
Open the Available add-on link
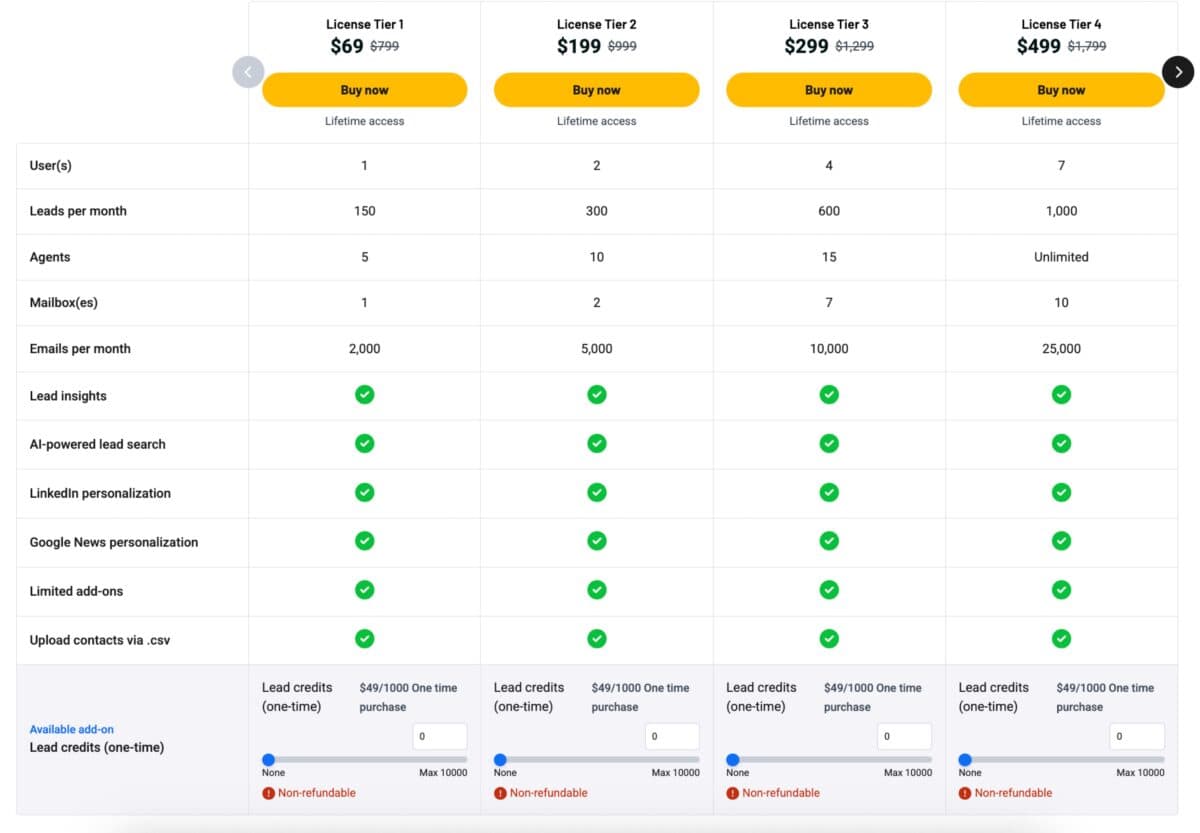click(71, 729)
